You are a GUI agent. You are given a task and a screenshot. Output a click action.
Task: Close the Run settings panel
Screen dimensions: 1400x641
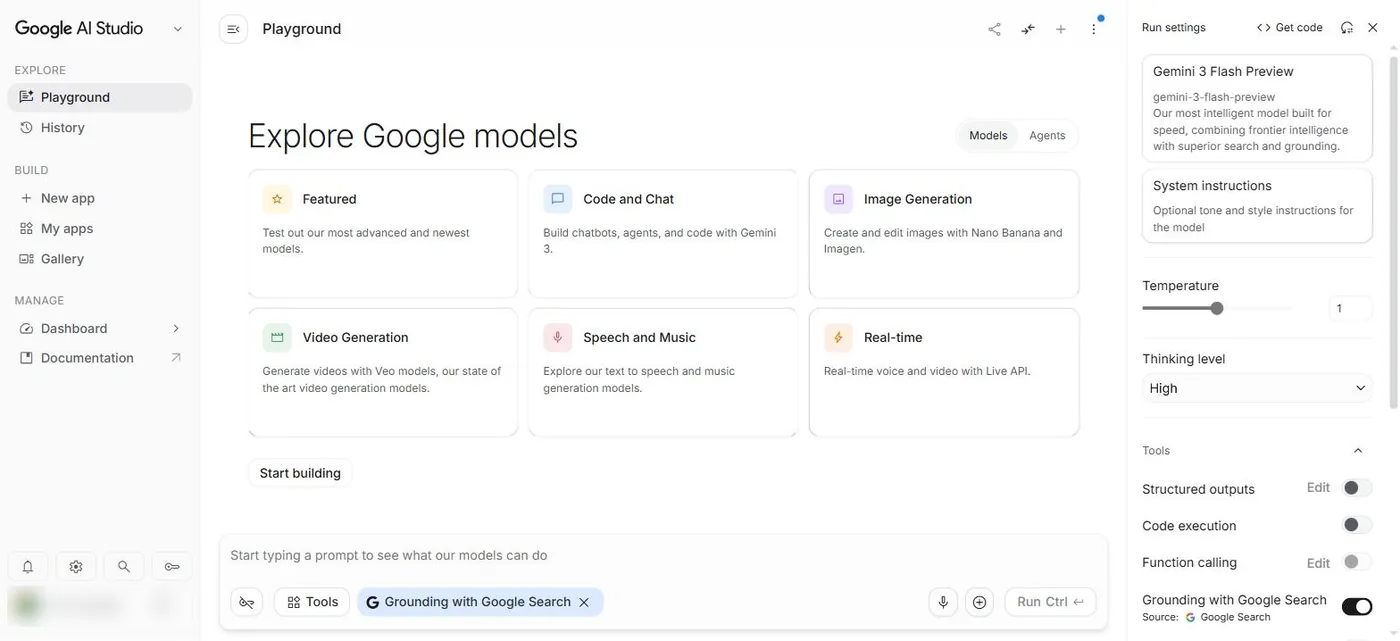pyautogui.click(x=1373, y=28)
